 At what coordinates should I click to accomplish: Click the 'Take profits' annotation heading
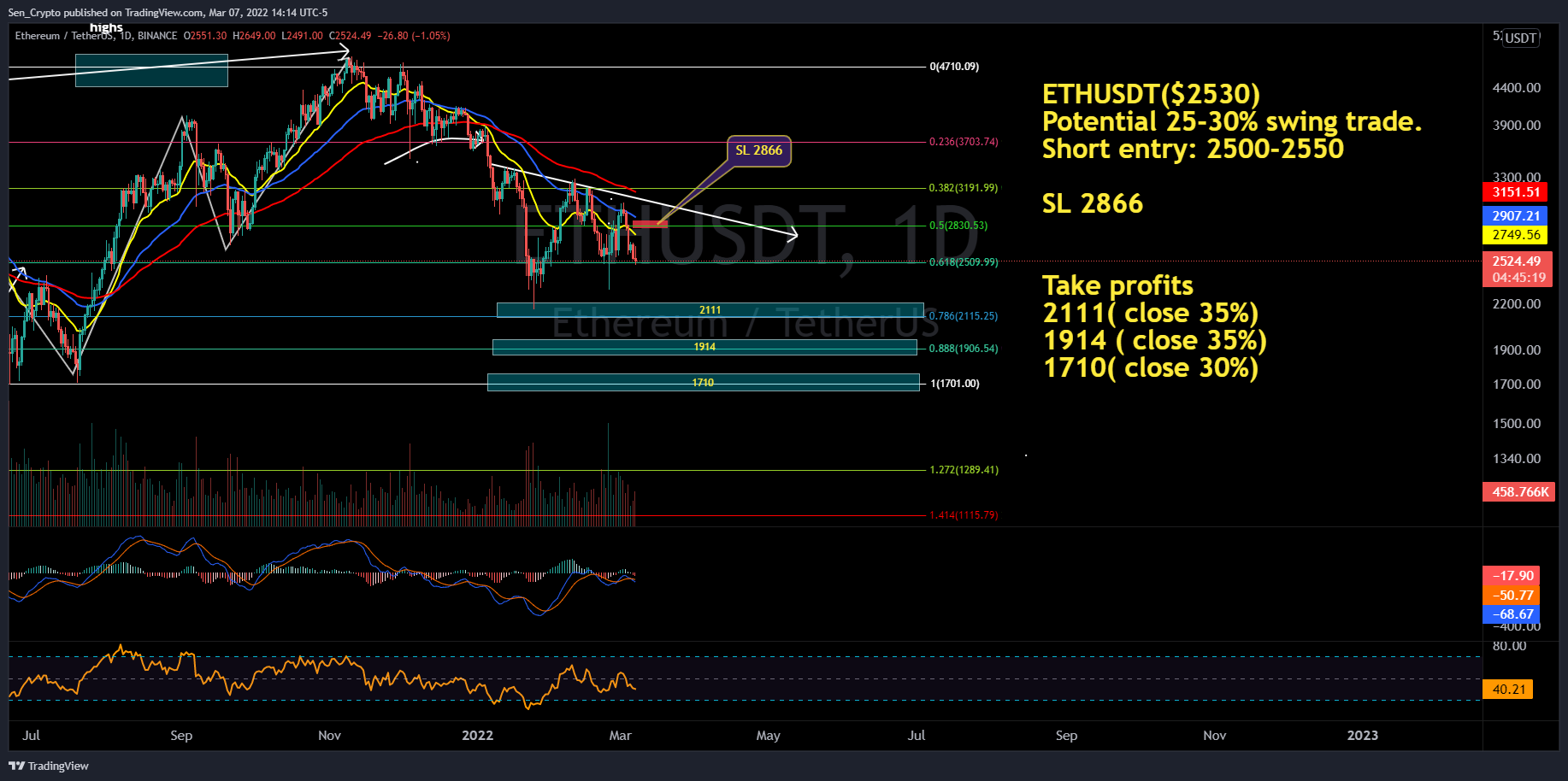tap(1117, 285)
